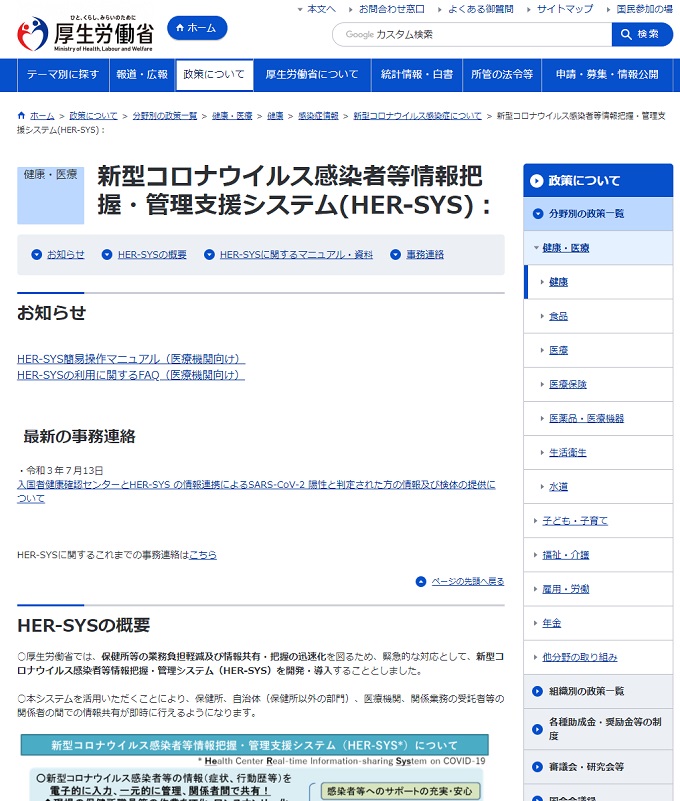Expand sidebar 年金 section

coord(598,623)
